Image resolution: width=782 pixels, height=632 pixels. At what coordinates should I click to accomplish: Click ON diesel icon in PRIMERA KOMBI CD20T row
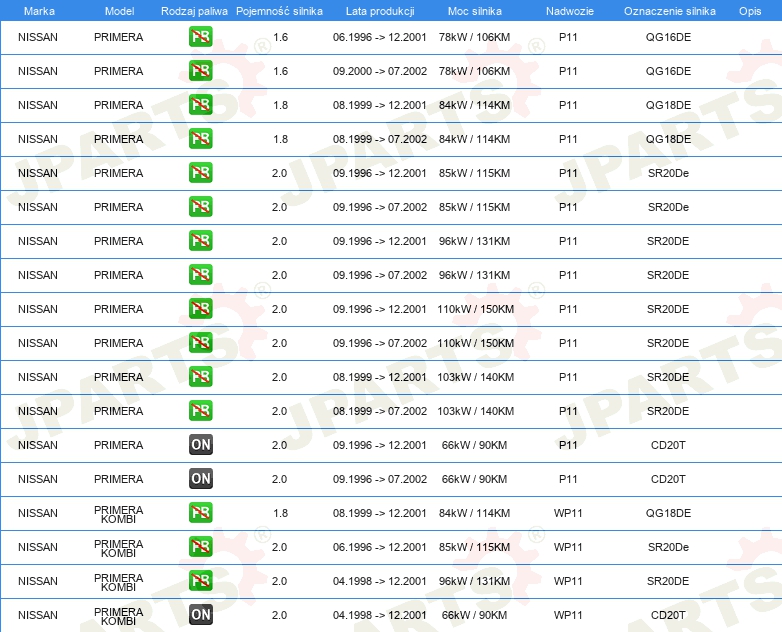[200, 614]
